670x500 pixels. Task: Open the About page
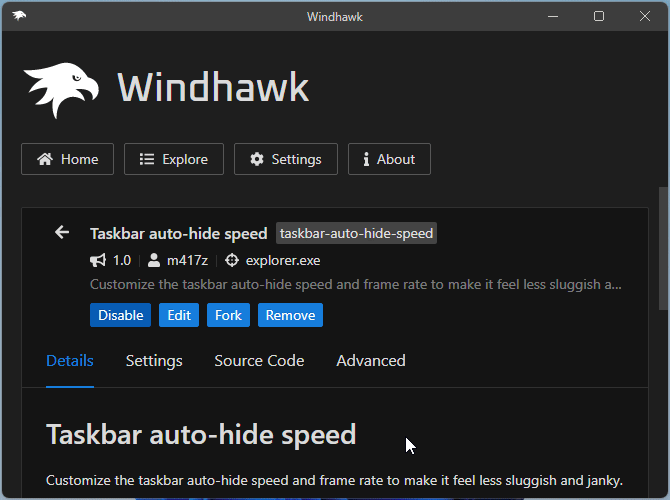[389, 159]
